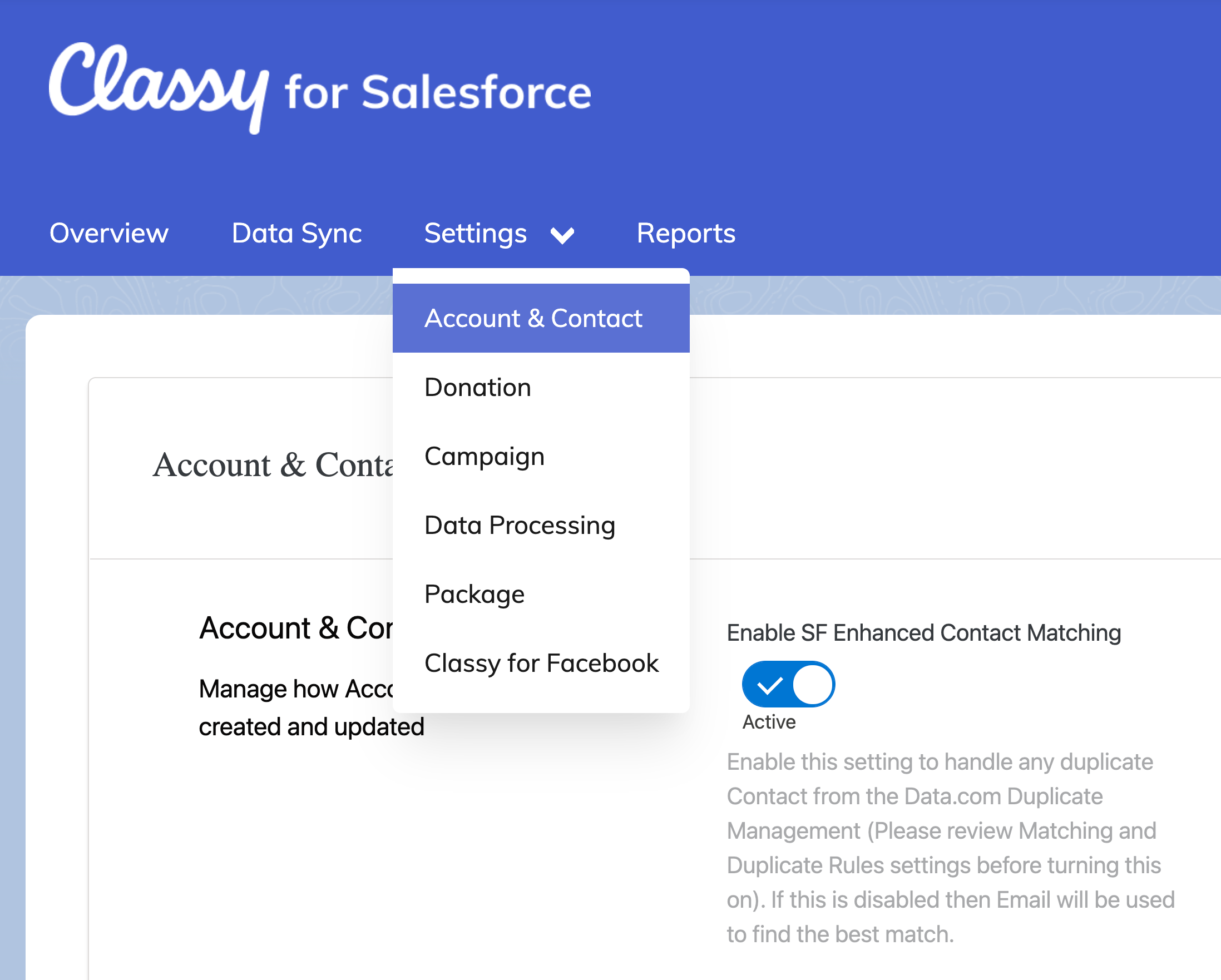Viewport: 1221px width, 980px height.
Task: Open Package settings from dropdown
Action: click(x=541, y=595)
